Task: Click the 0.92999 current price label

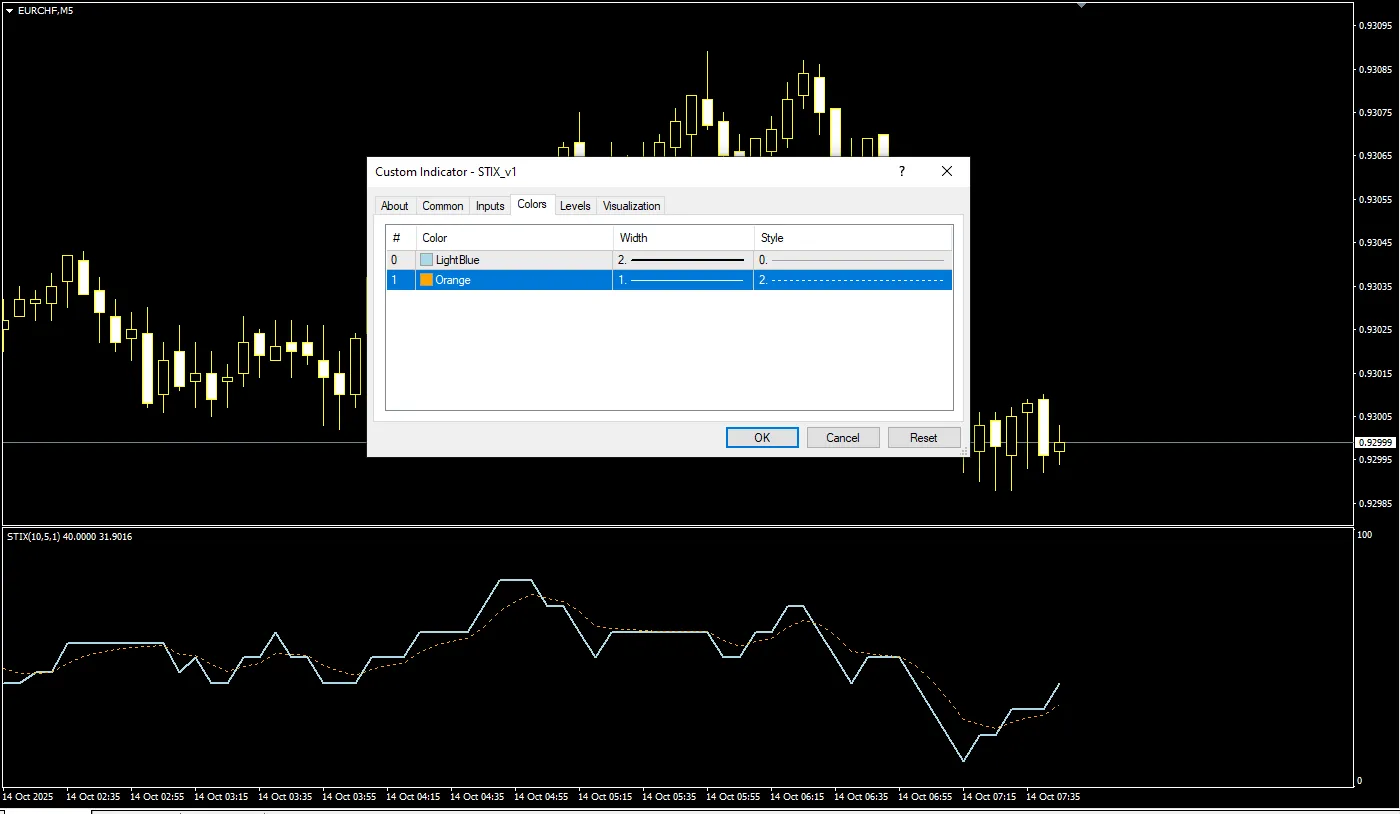Action: coord(1375,442)
